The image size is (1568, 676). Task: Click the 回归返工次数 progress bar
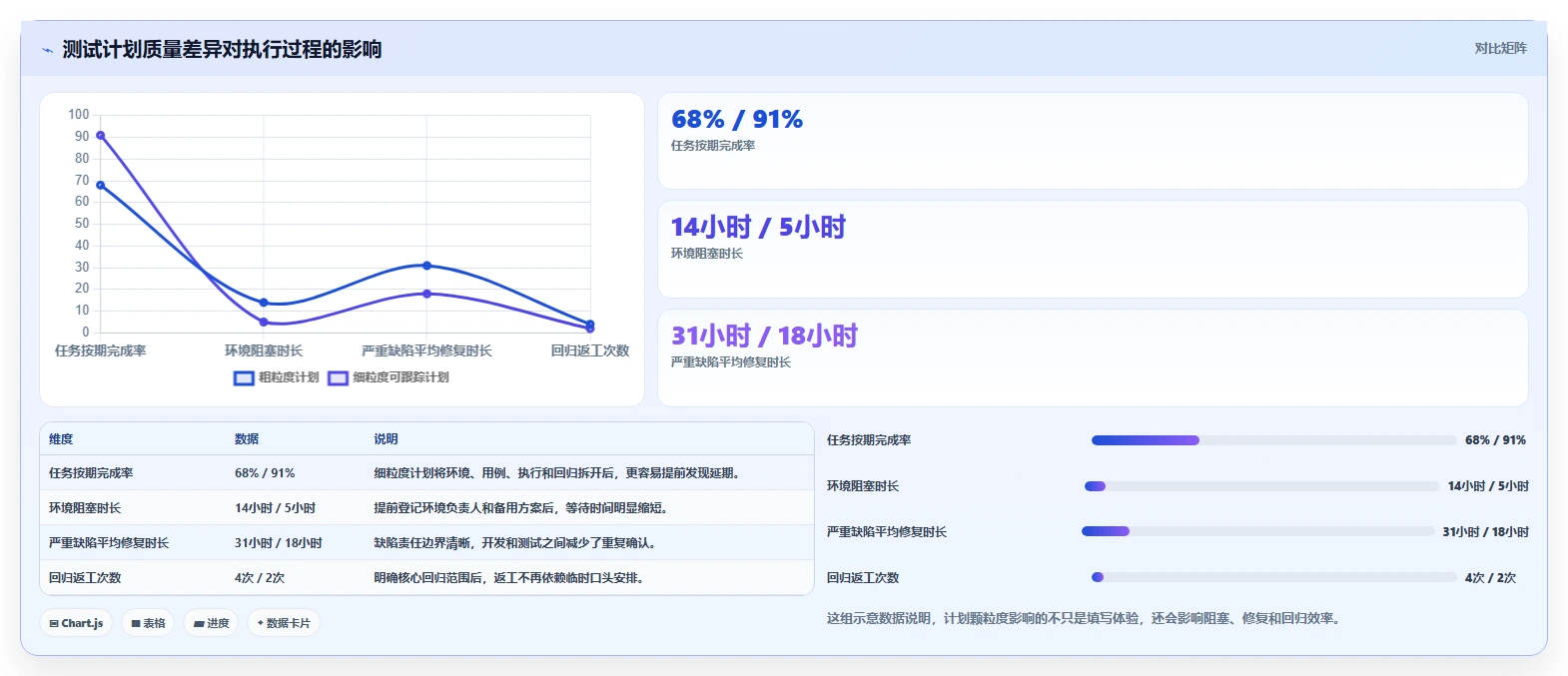click(1273, 577)
